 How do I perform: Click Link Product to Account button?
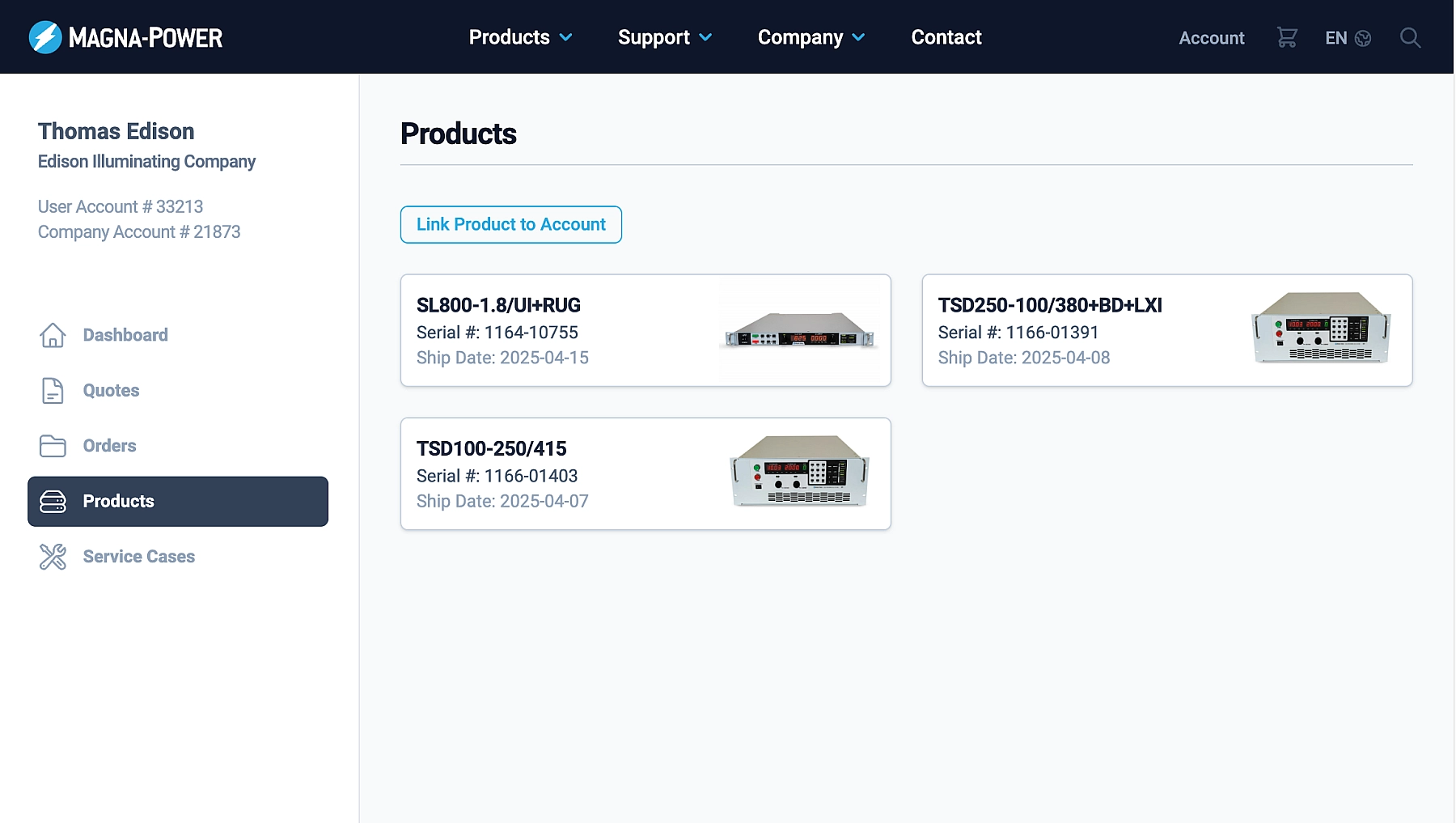coord(511,224)
